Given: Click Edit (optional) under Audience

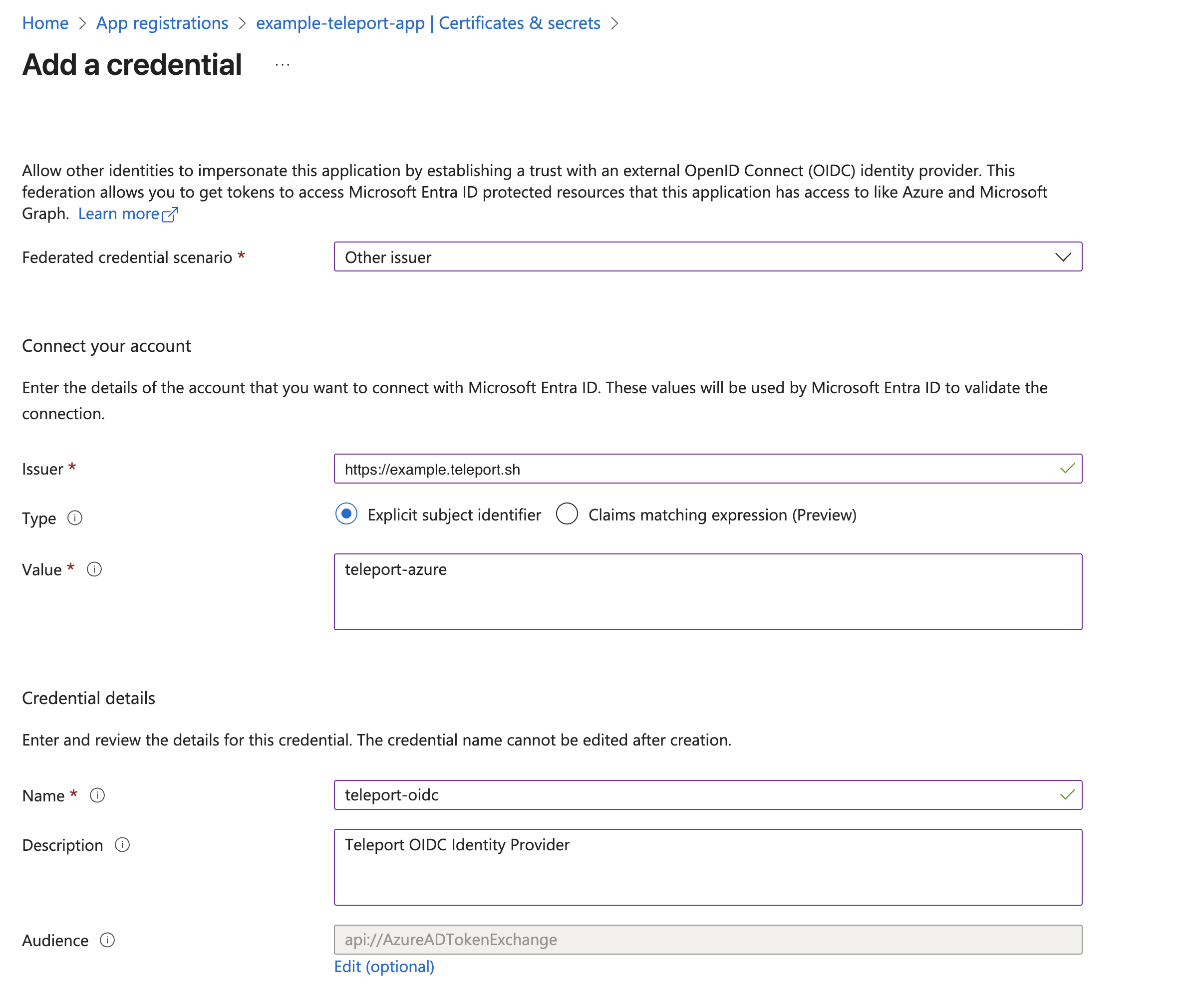Looking at the screenshot, I should 383,966.
